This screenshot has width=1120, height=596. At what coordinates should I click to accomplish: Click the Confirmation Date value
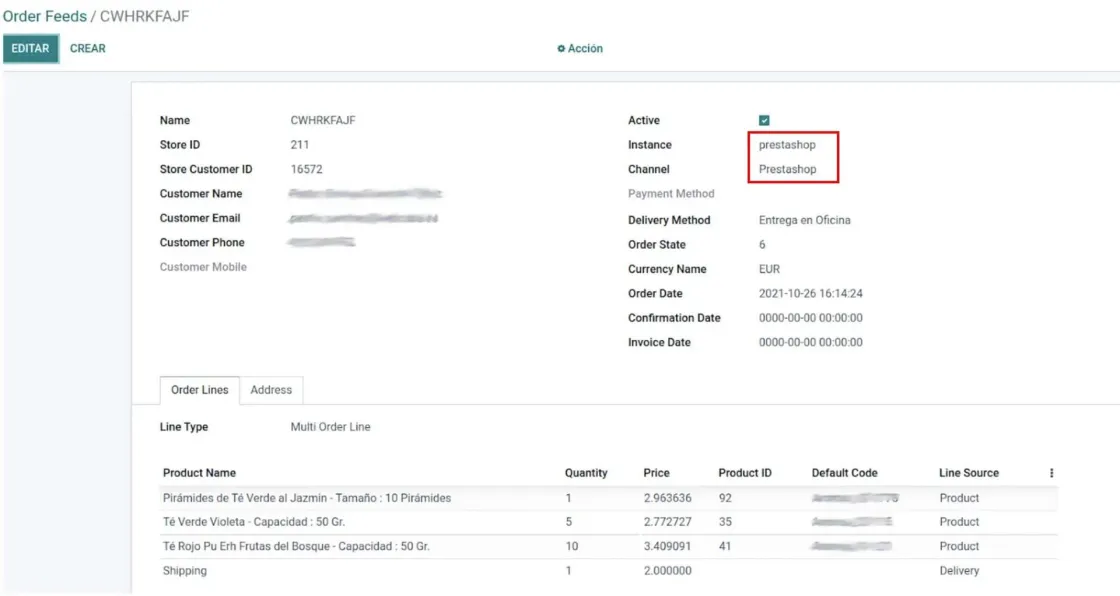tap(811, 318)
